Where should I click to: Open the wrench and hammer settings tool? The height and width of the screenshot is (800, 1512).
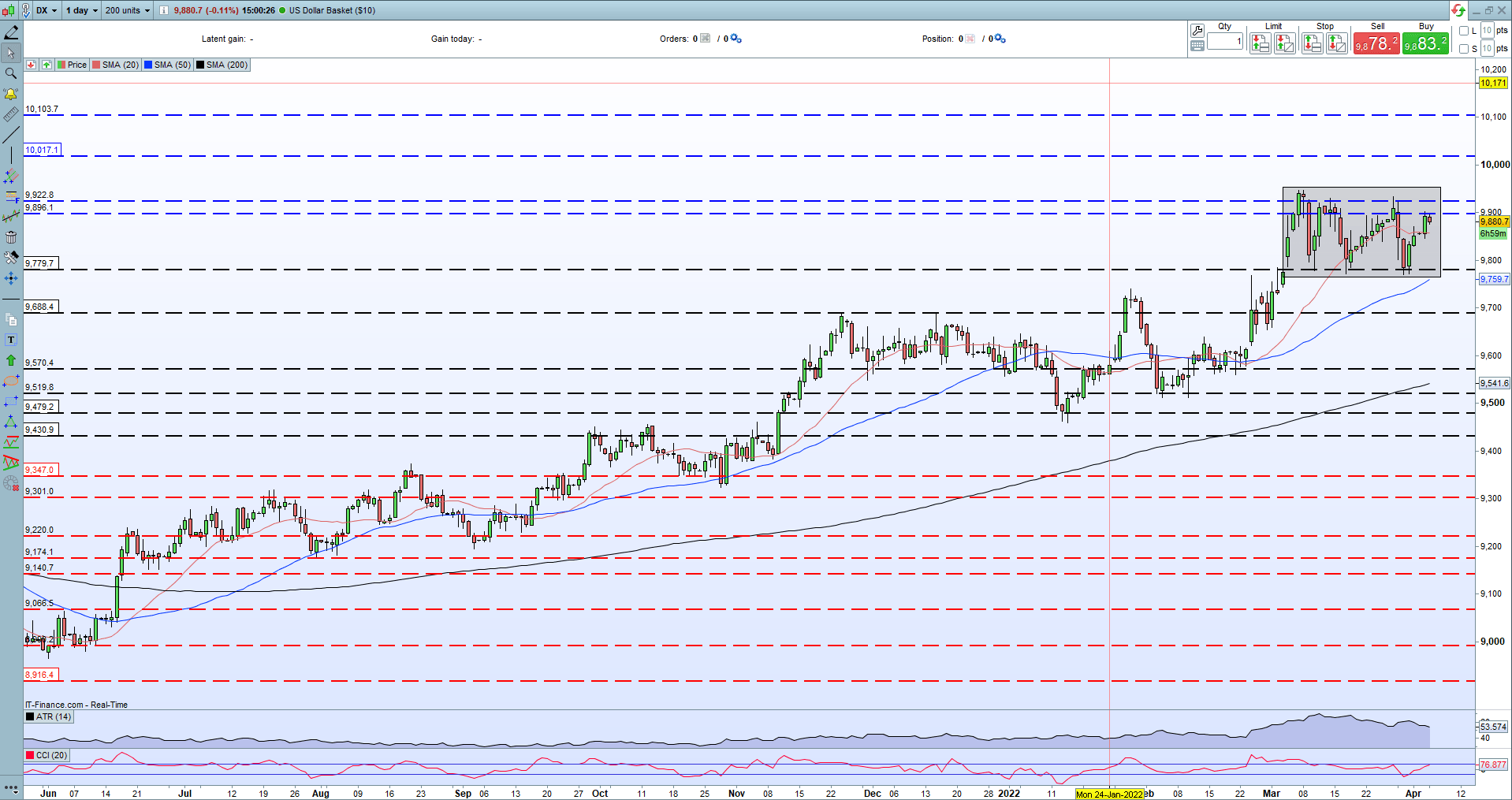coord(11,258)
